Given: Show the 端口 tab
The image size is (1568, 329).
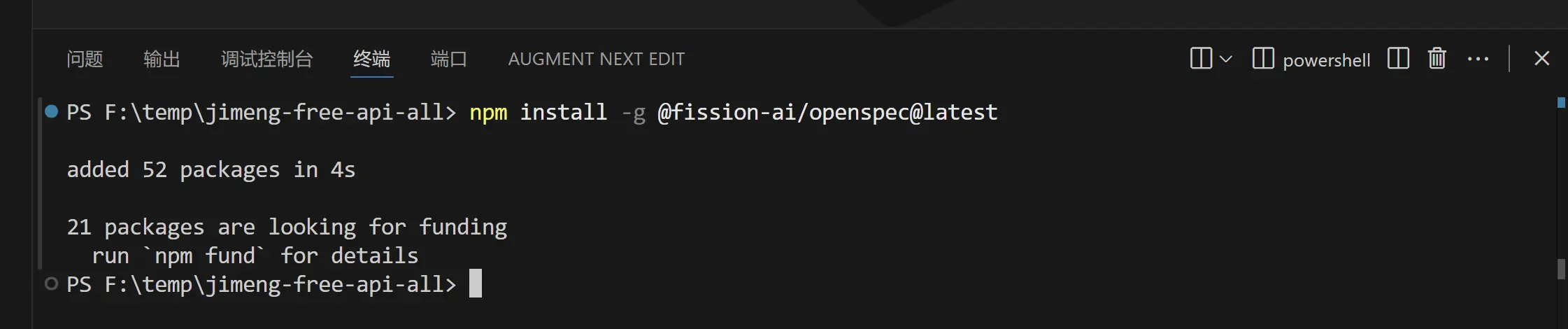Looking at the screenshot, I should point(448,59).
